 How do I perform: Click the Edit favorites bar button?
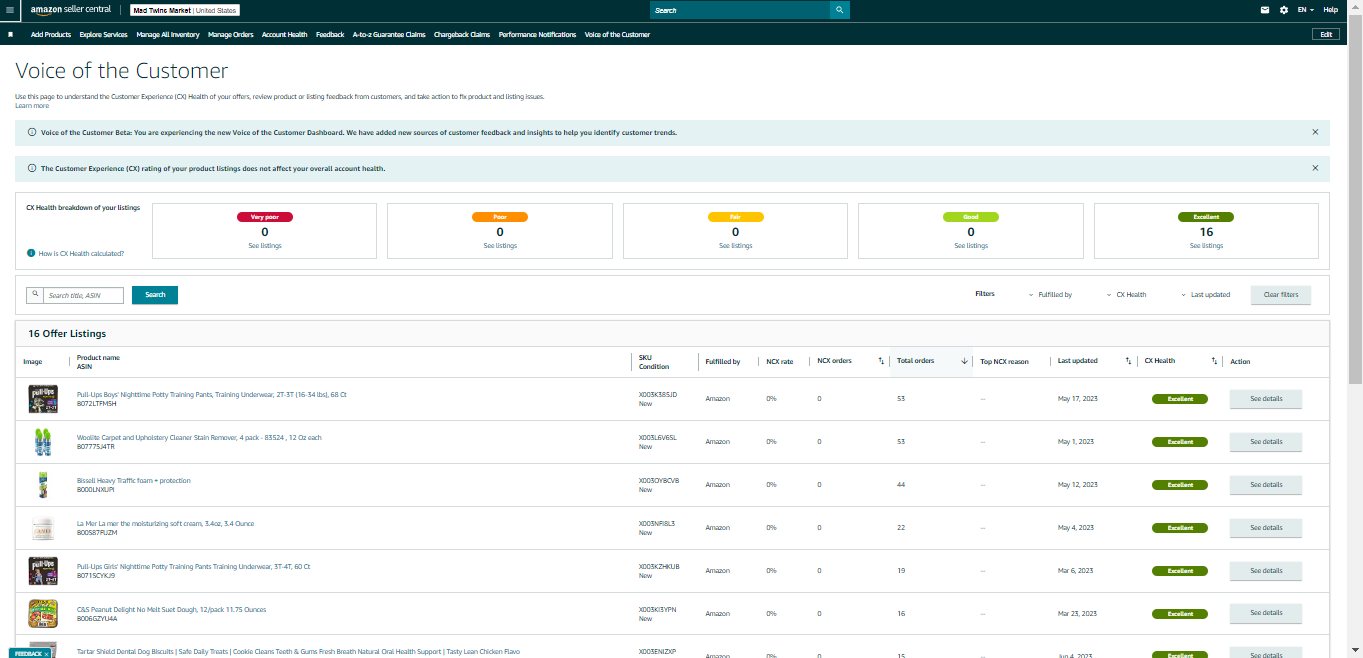(x=1326, y=34)
